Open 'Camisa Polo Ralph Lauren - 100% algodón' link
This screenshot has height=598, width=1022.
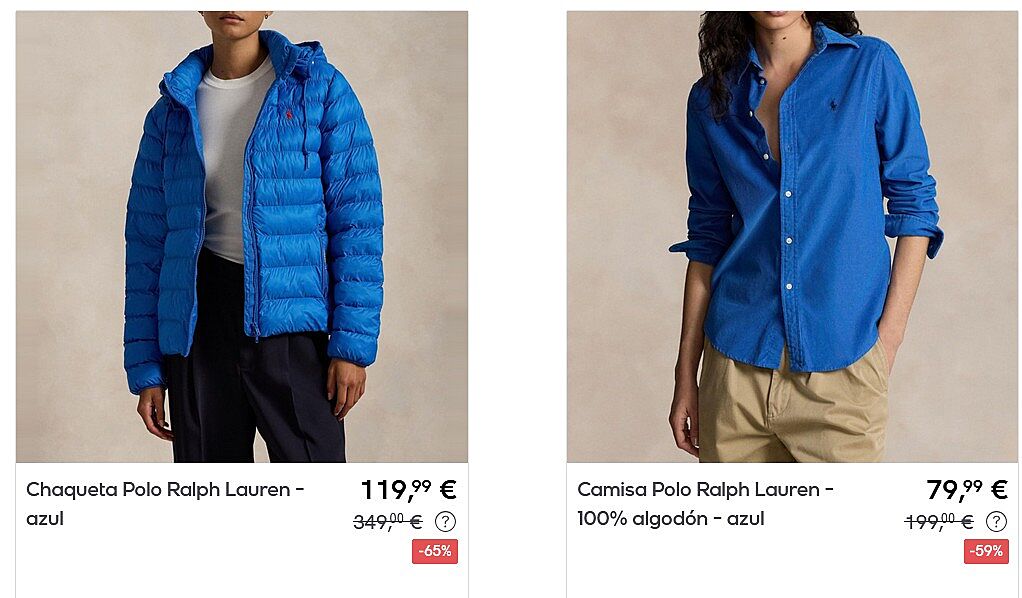(x=705, y=503)
